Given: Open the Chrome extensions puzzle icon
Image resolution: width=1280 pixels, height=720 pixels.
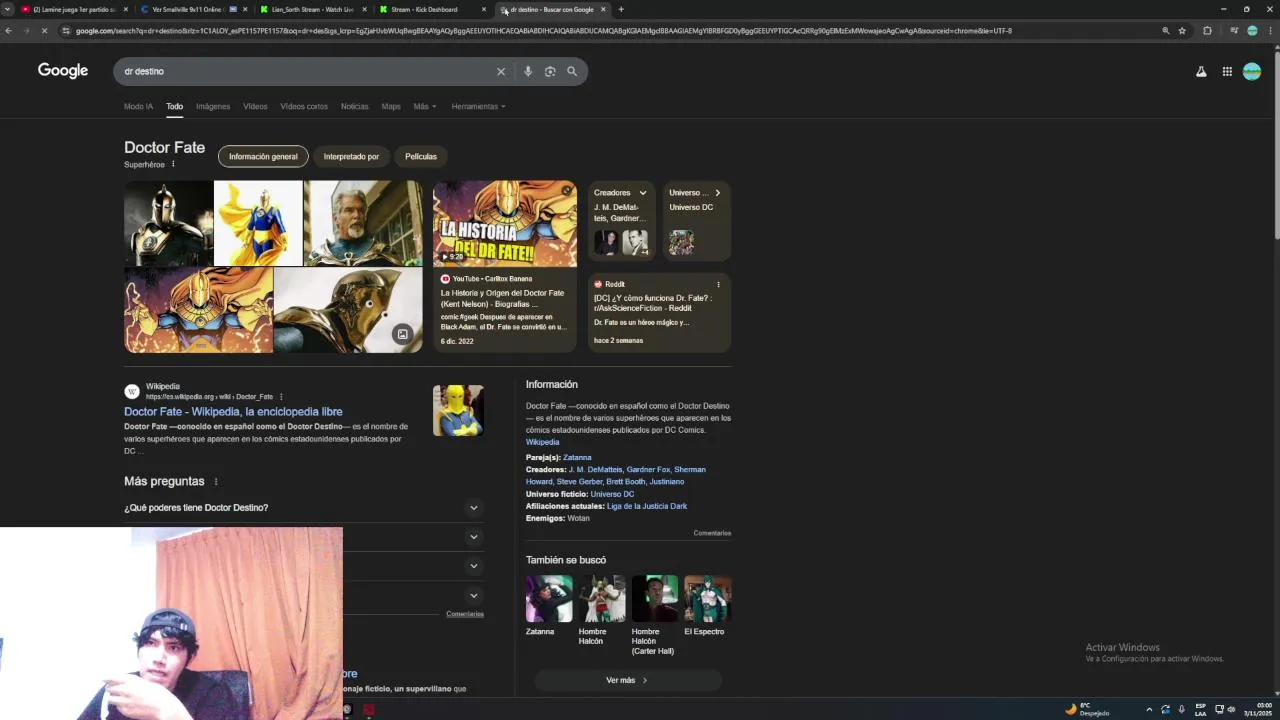Looking at the screenshot, I should 1207,31.
